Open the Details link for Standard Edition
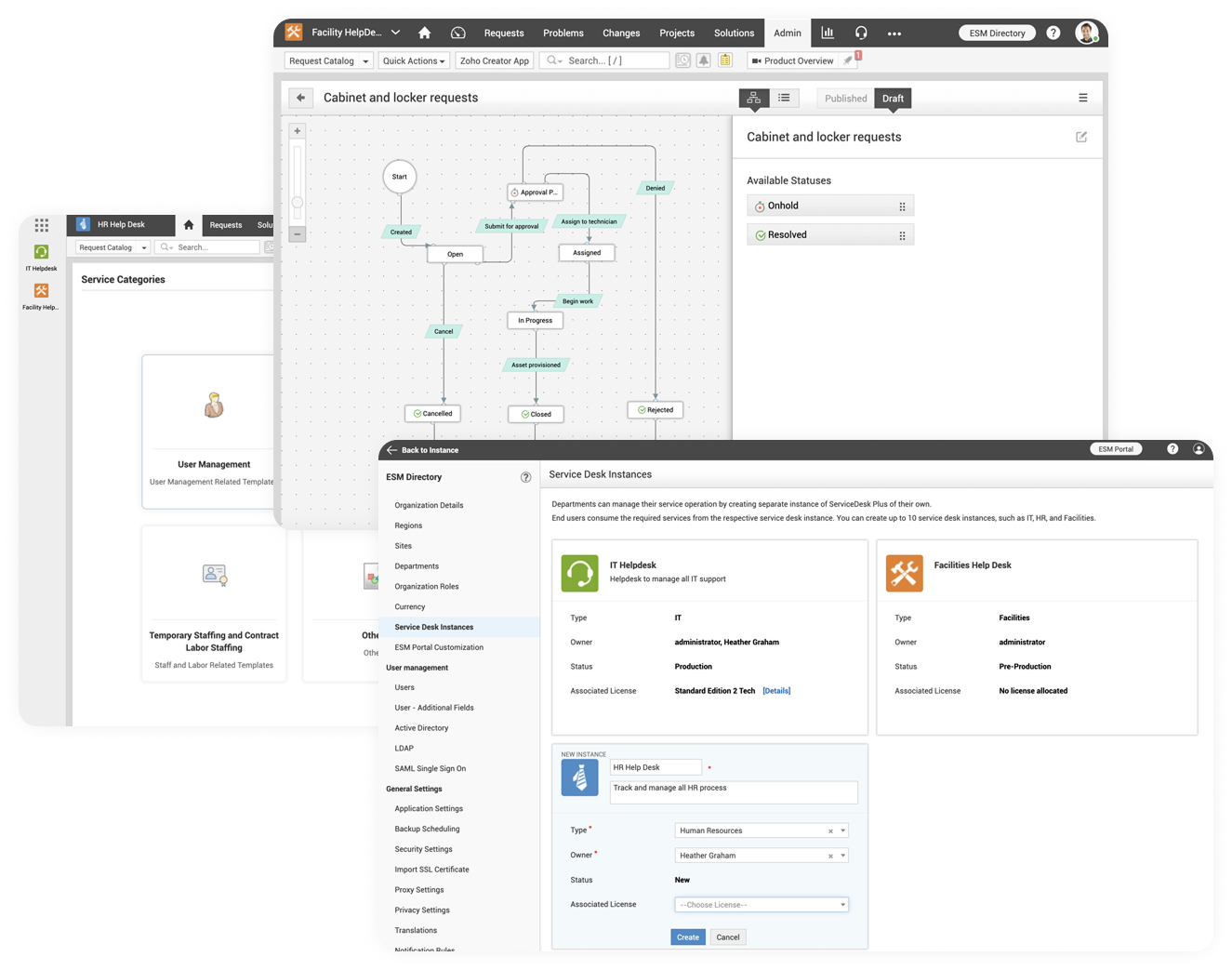 pyautogui.click(x=776, y=691)
